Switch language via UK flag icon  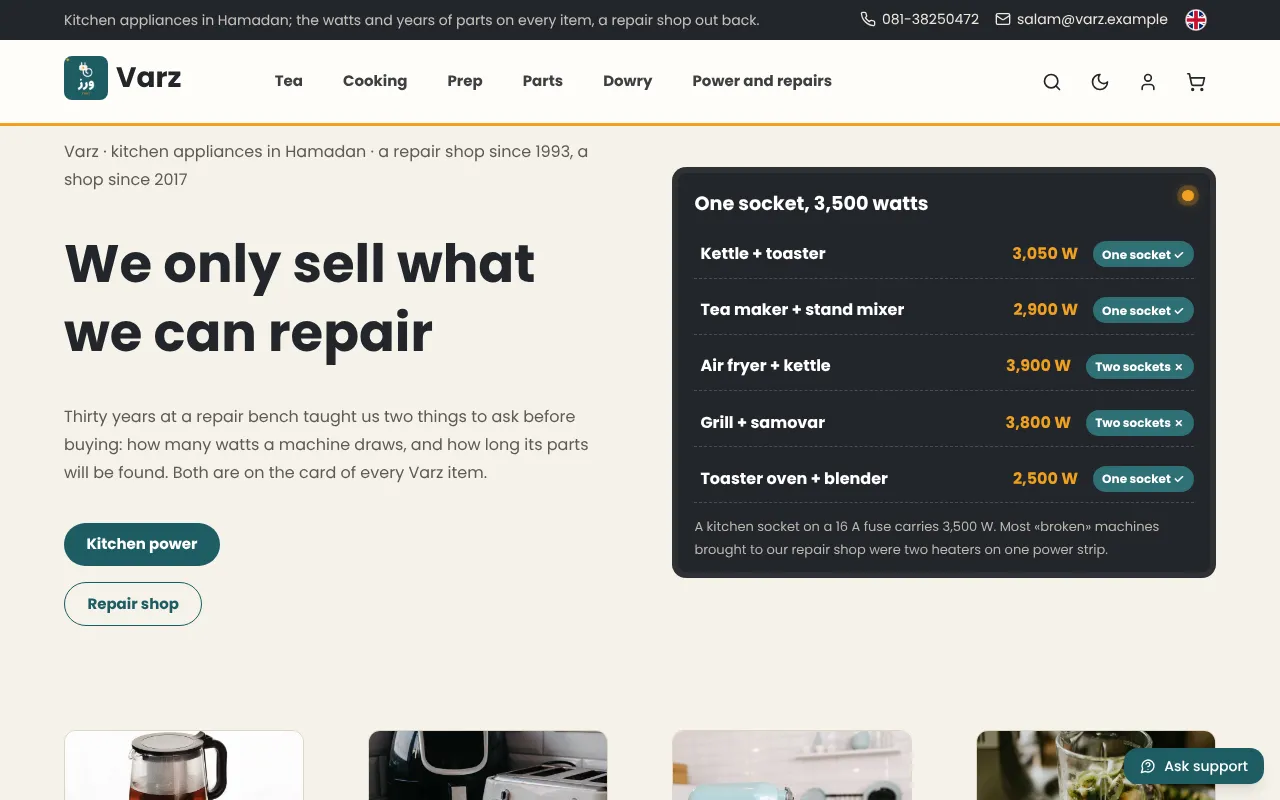(1196, 20)
